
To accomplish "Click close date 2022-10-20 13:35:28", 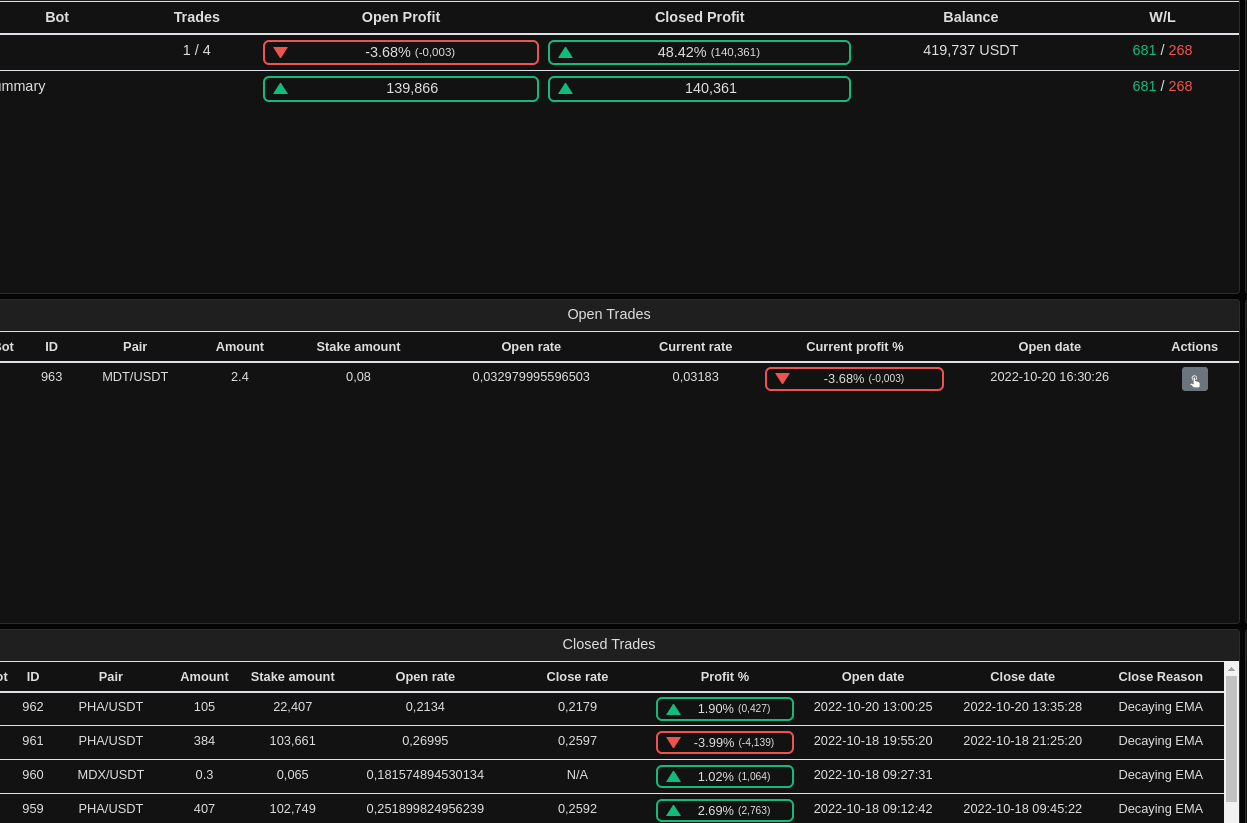I will tap(1022, 707).
